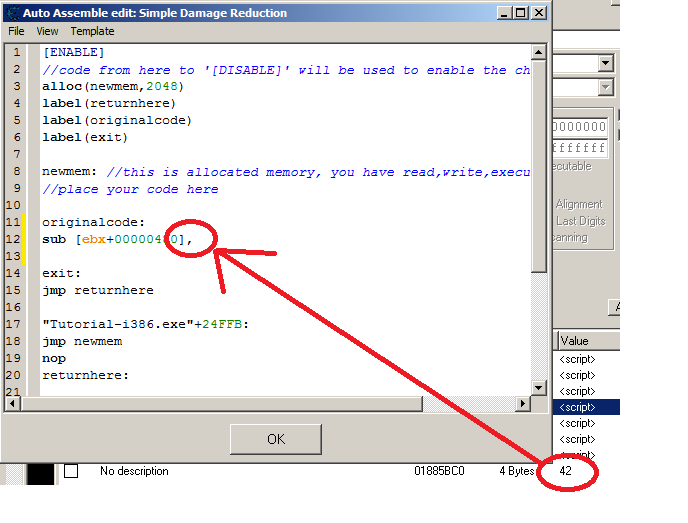Expand the second greyed combo box arrow

tap(606, 87)
